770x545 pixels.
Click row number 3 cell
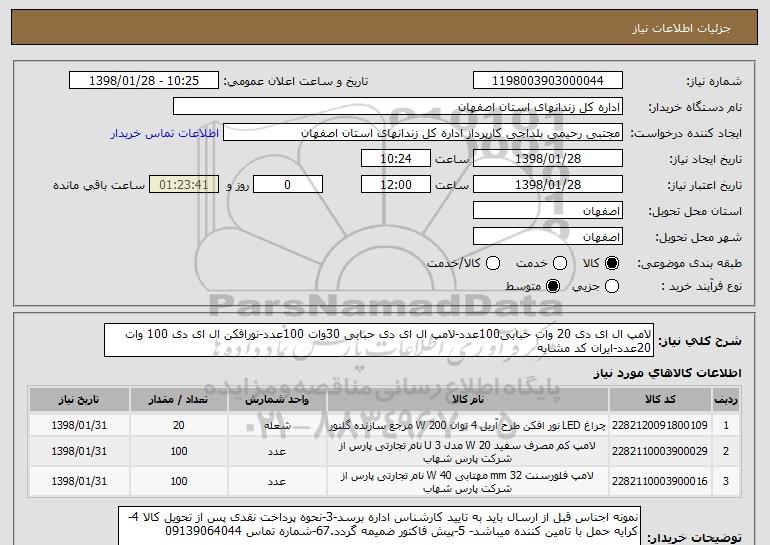[x=726, y=481]
